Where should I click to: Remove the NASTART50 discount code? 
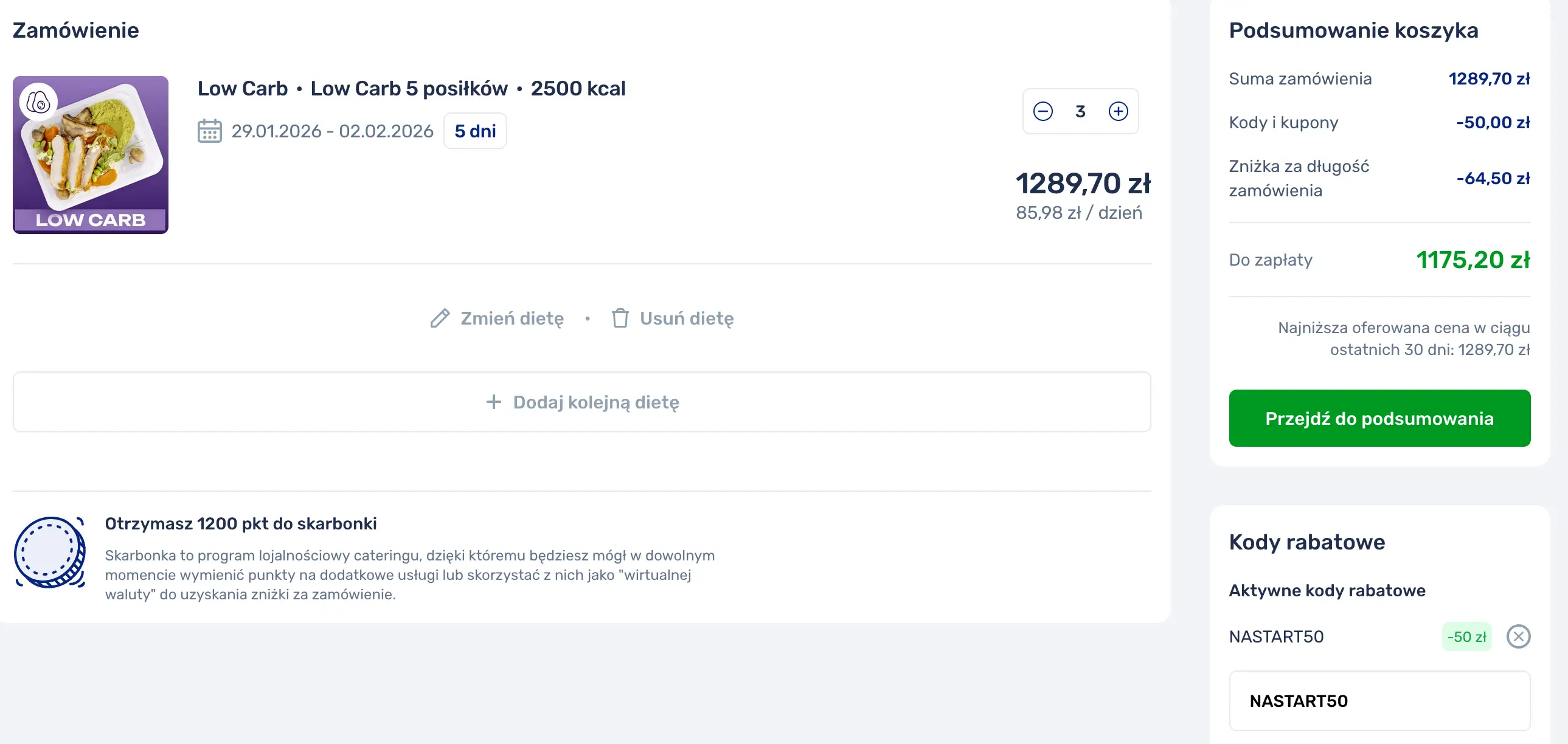point(1518,636)
